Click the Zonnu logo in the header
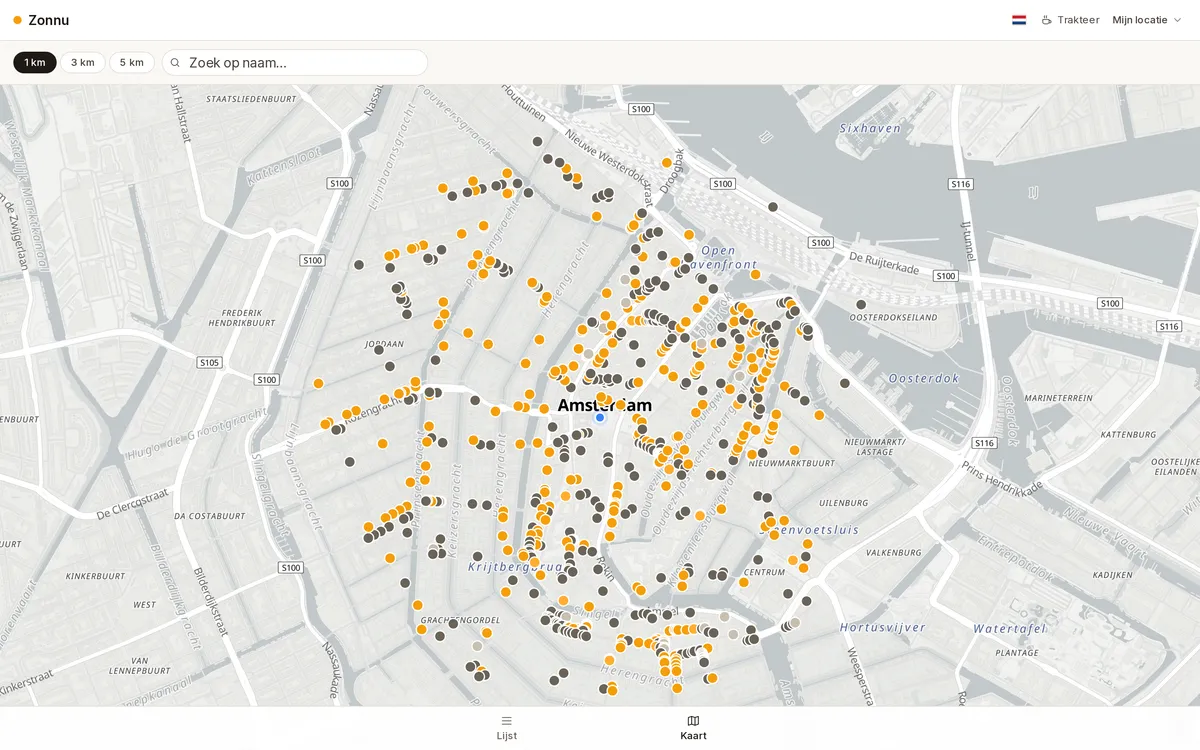 point(41,20)
